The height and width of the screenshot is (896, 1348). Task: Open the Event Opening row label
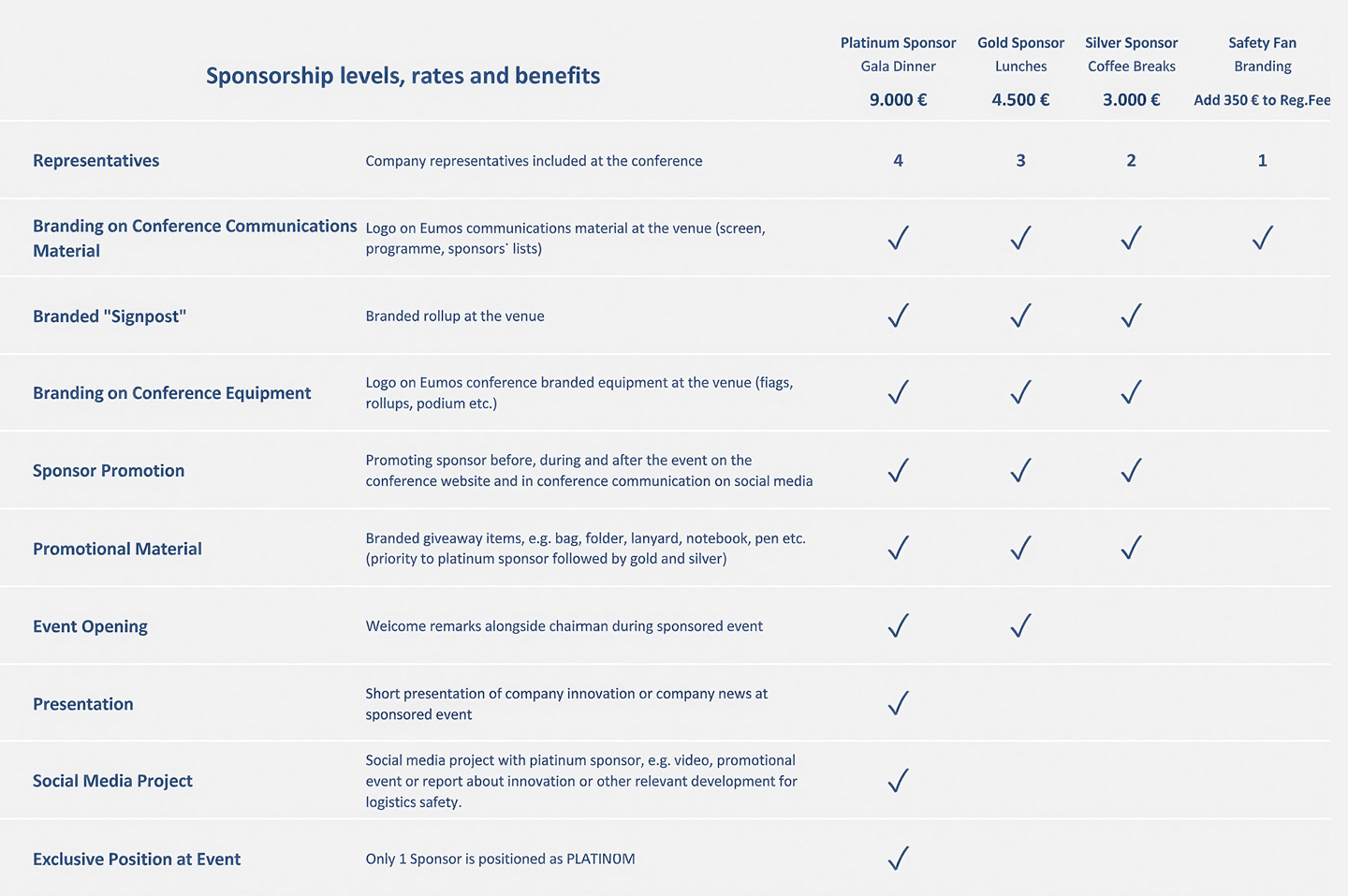pos(91,626)
